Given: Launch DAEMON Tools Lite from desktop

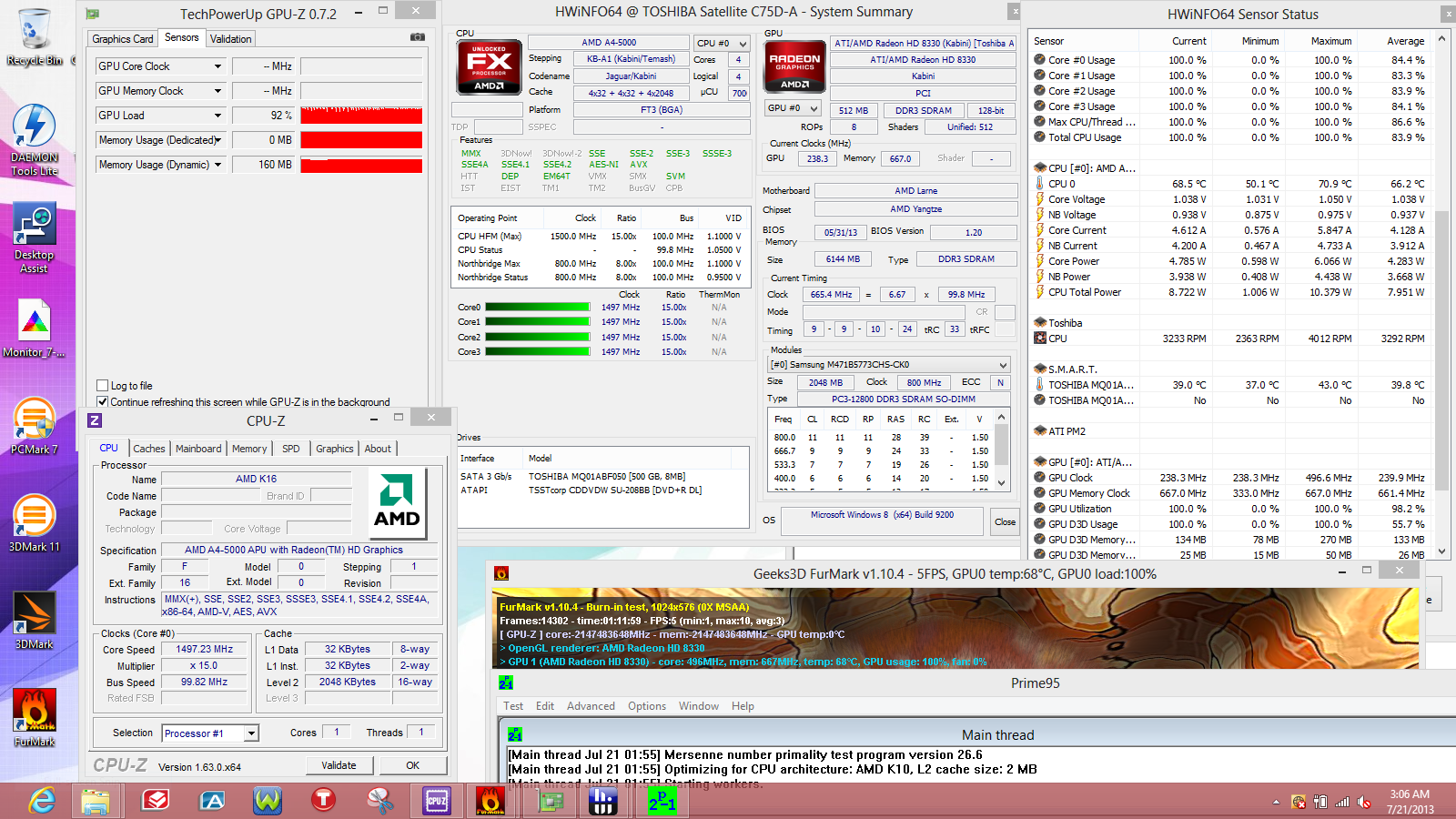Looking at the screenshot, I should click(34, 139).
